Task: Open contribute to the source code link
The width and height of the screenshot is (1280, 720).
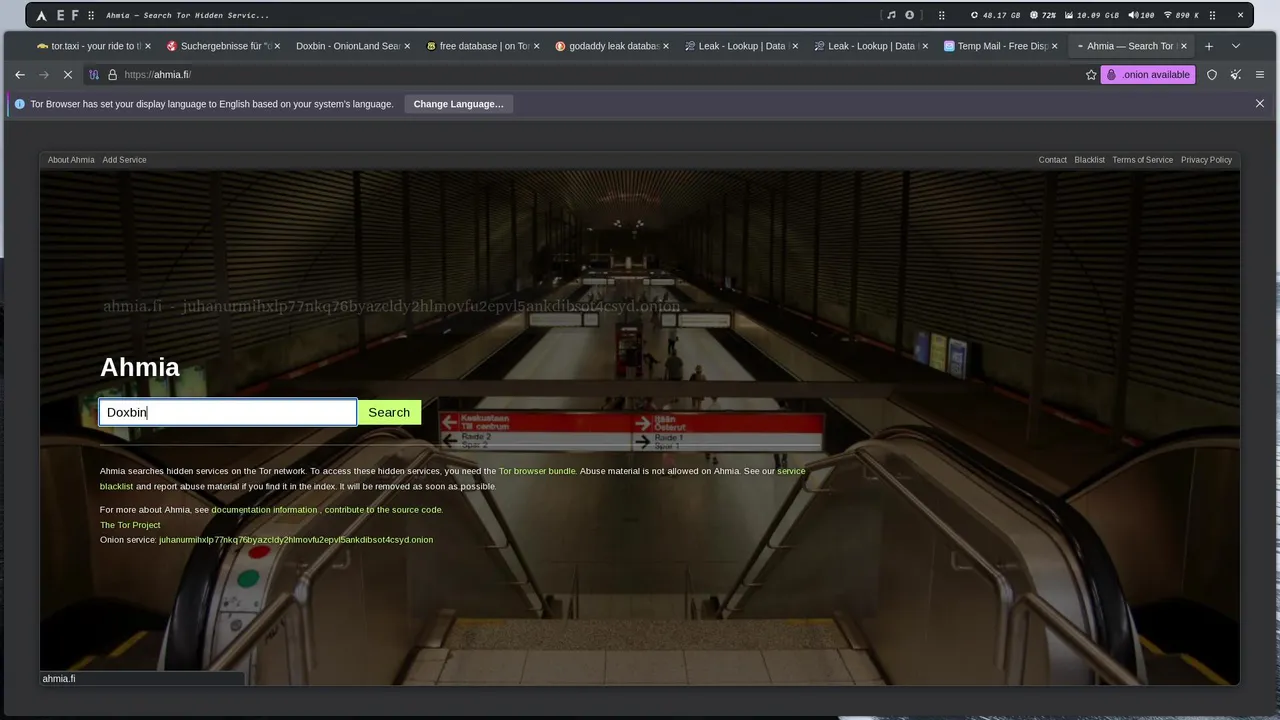Action: (383, 510)
